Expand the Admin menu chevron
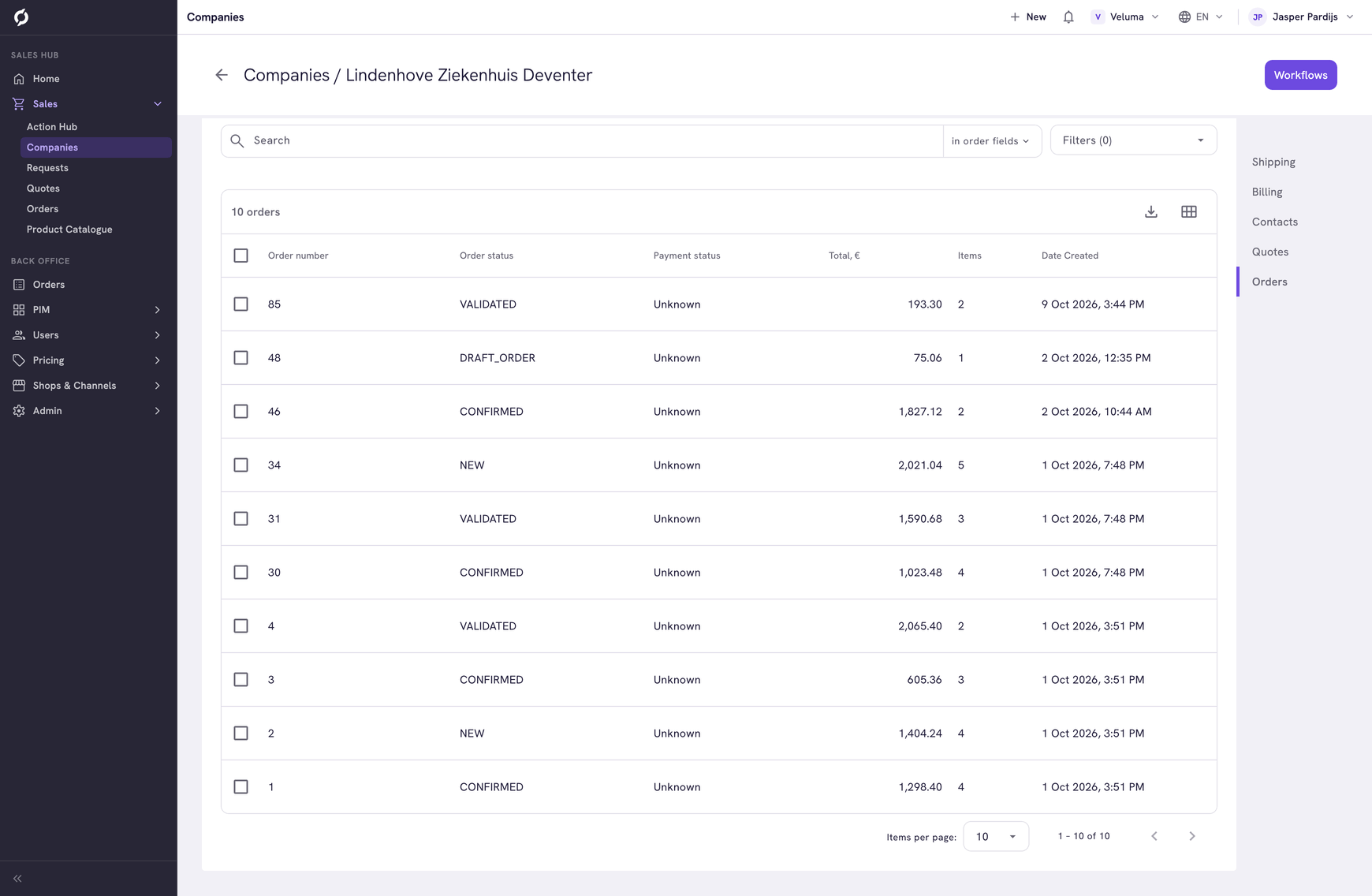Viewport: 1372px width, 896px height. click(158, 411)
